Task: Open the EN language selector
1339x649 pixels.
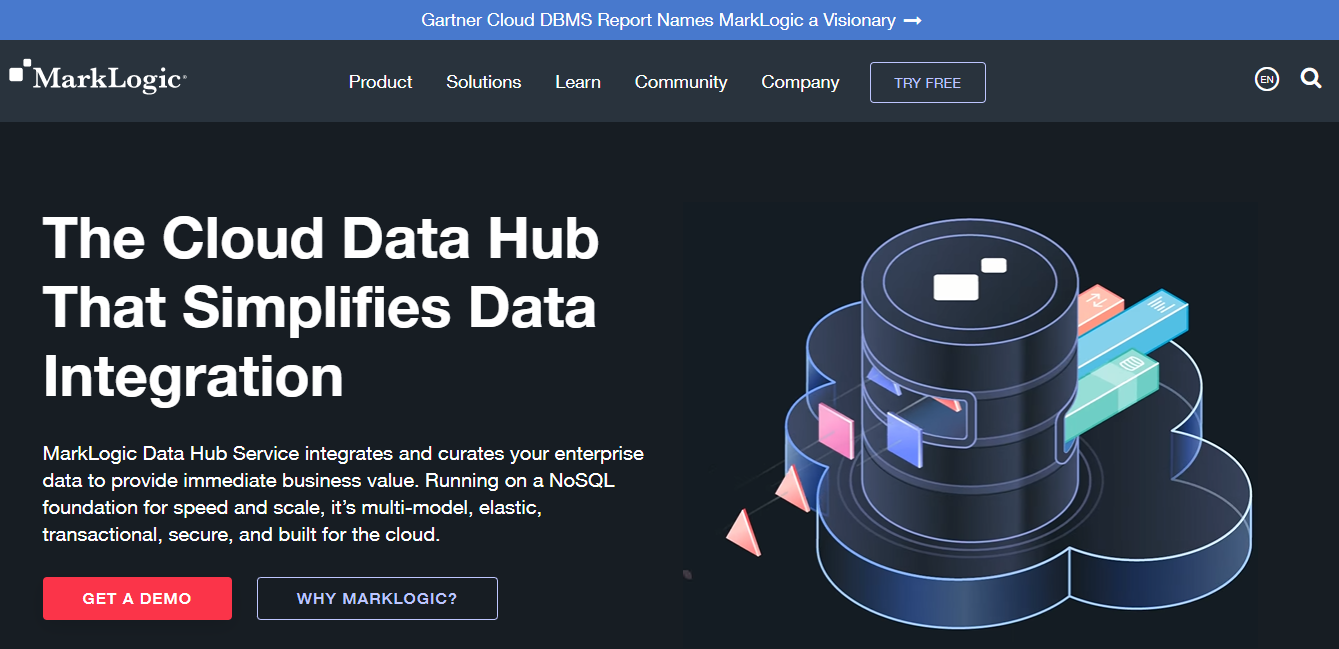Action: (x=1267, y=79)
